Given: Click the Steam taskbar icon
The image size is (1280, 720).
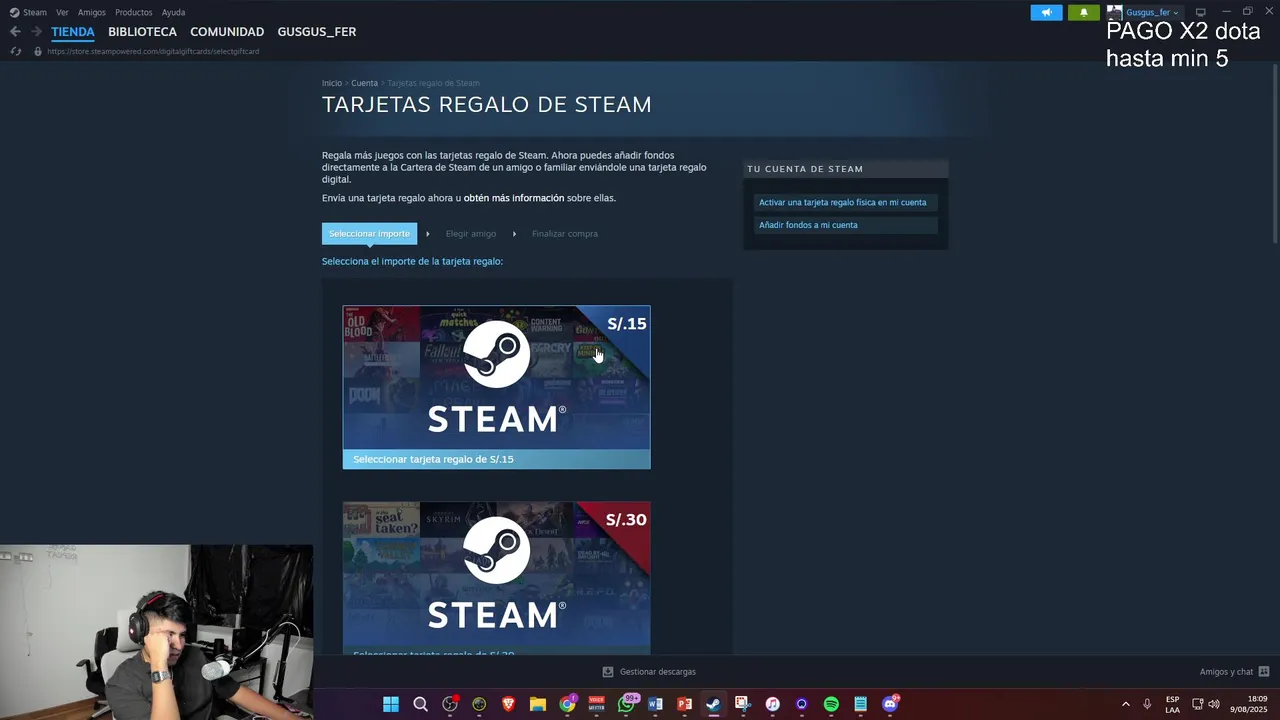Looking at the screenshot, I should point(713,704).
